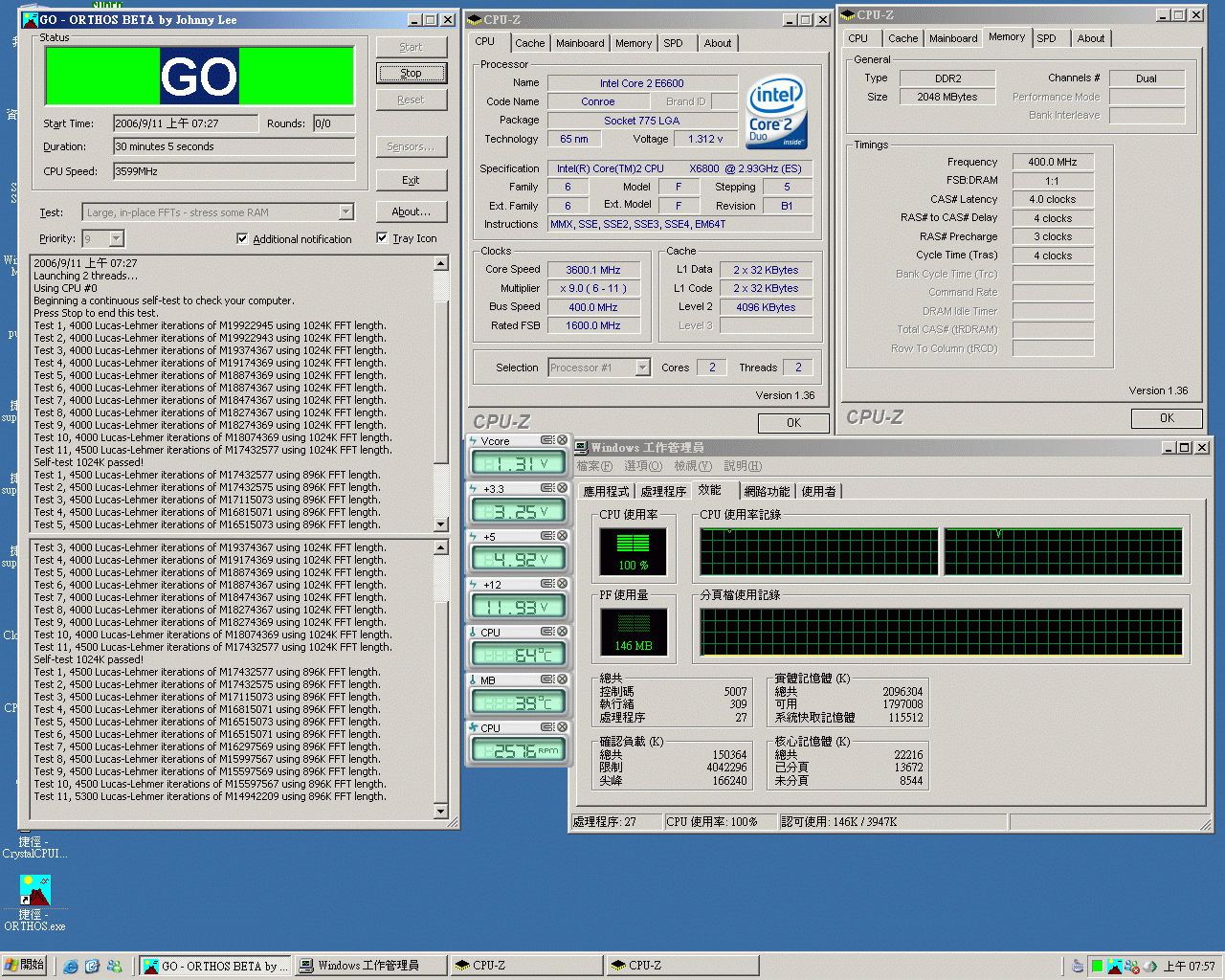Click 'Self-test 1024K passed!' in upper log
This screenshot has width=1225, height=980.
click(88, 462)
